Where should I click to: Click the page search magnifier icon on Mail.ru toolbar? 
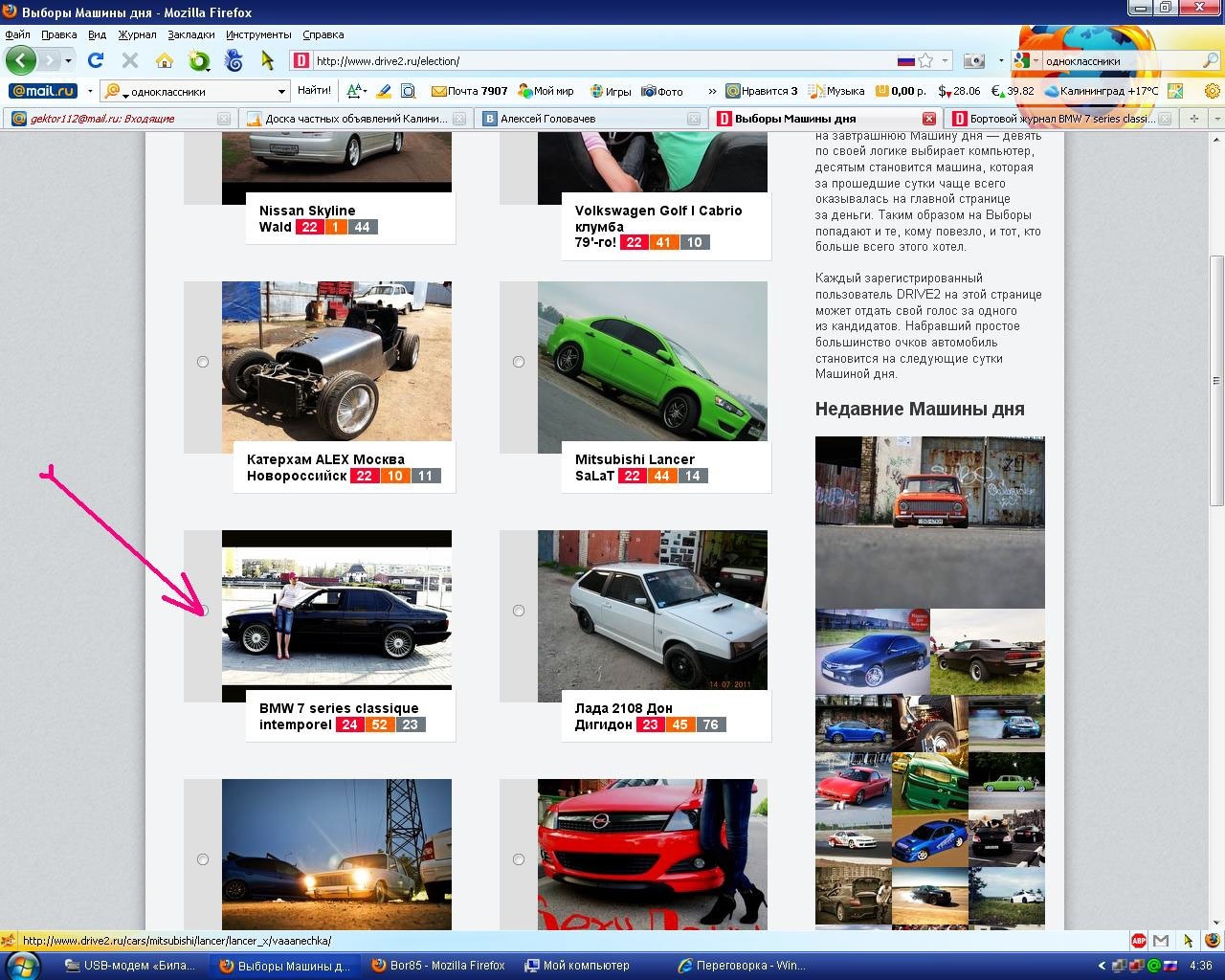tap(409, 91)
